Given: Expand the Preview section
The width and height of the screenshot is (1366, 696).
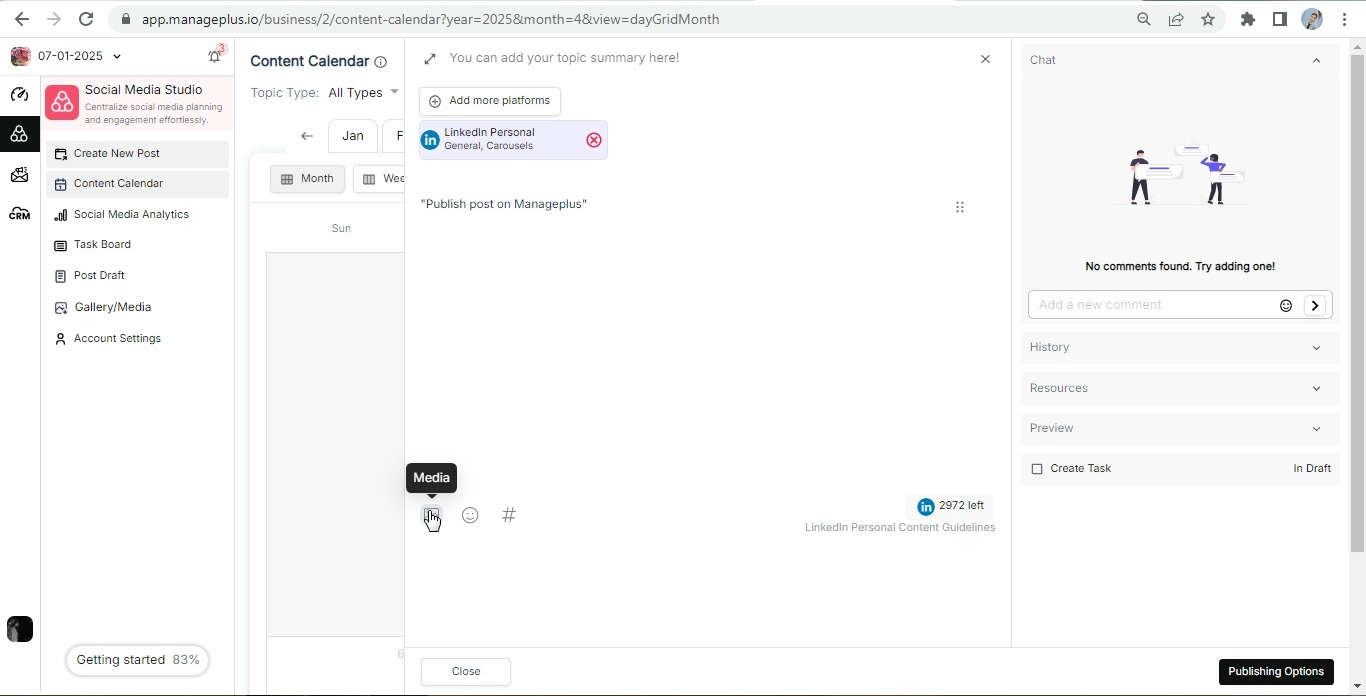Looking at the screenshot, I should [1180, 428].
